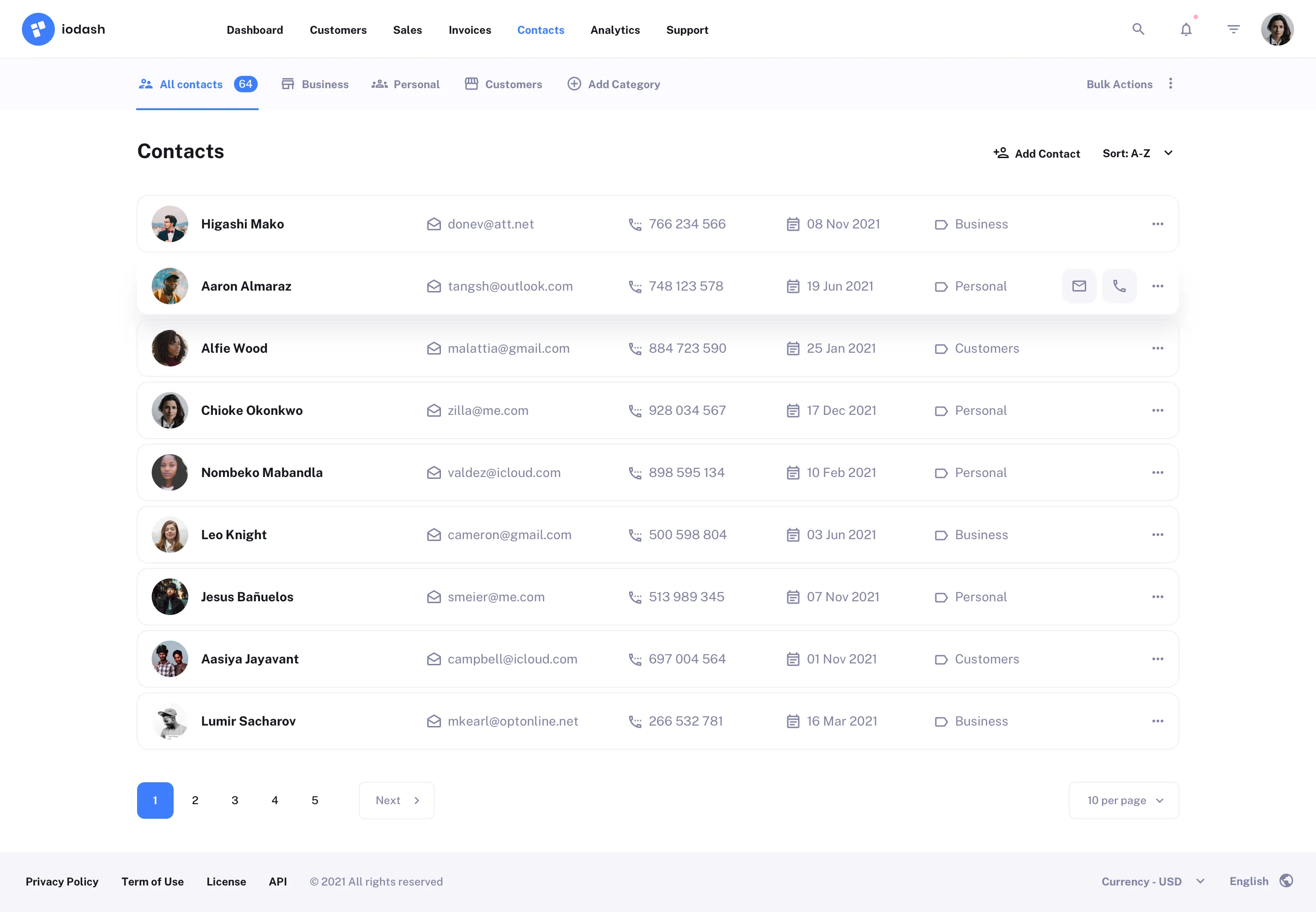1316x912 pixels.
Task: Click the iodash logo icon
Action: [x=38, y=29]
